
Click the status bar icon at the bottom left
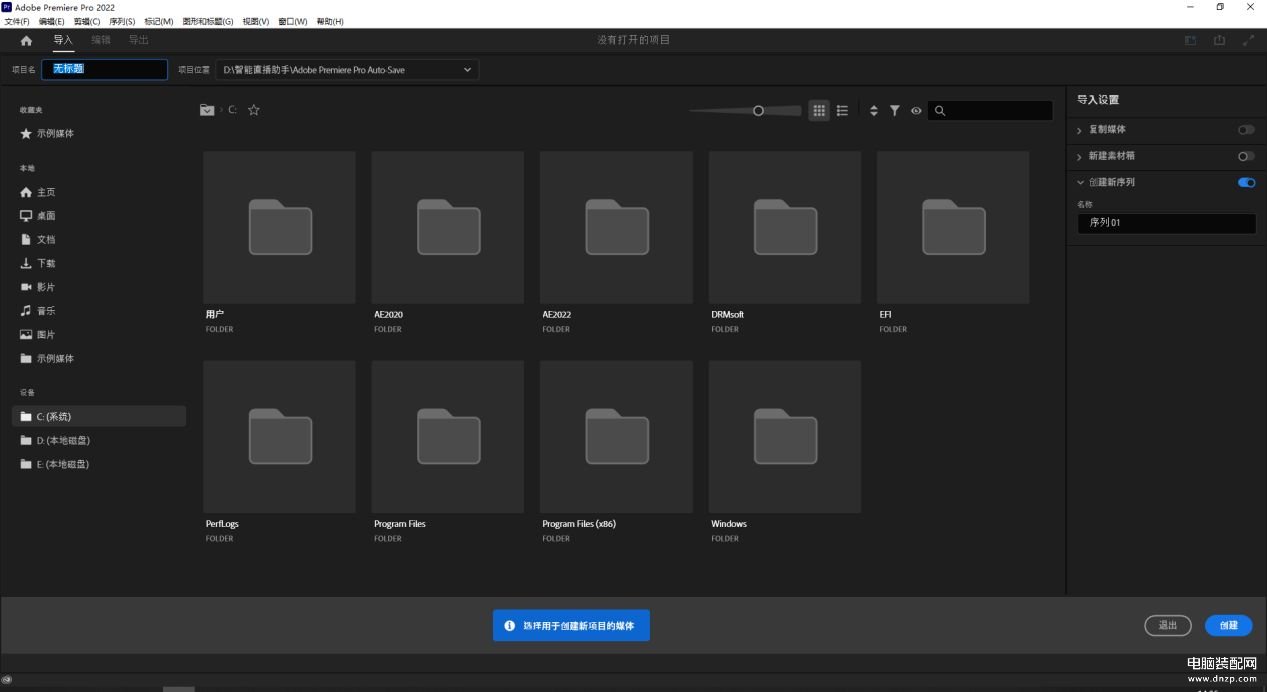[7, 680]
